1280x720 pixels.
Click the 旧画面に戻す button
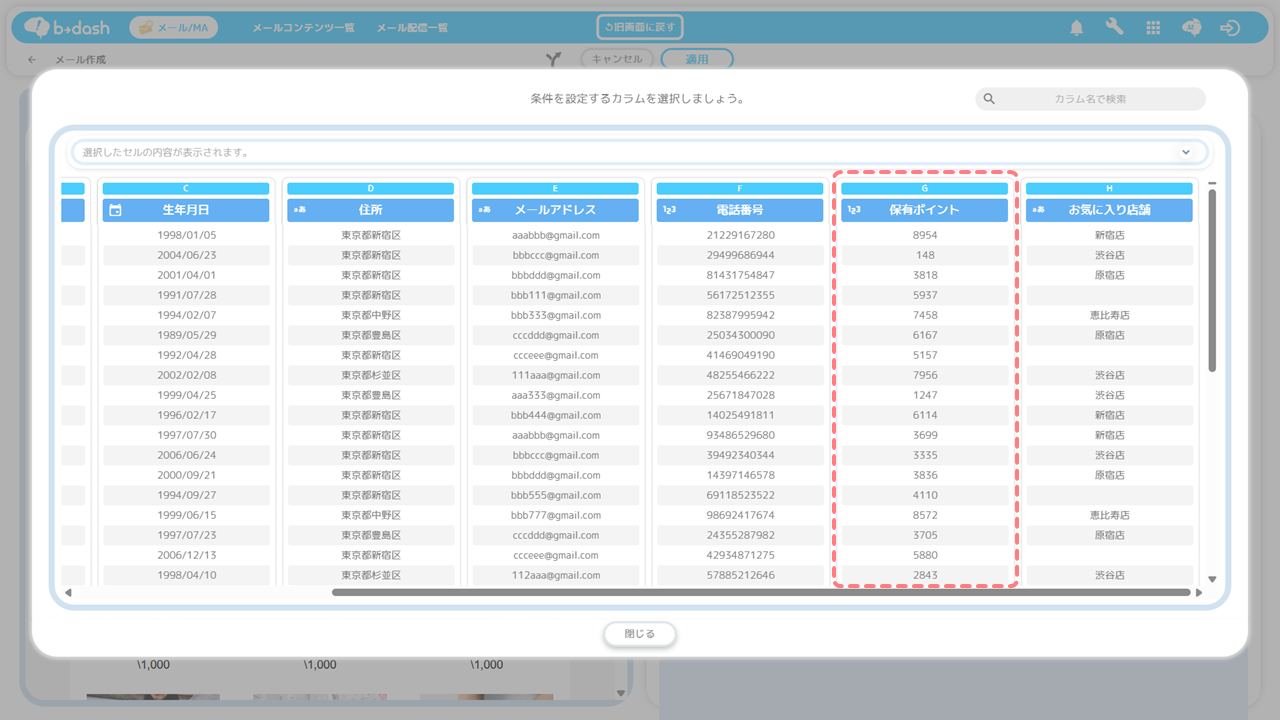tap(640, 28)
